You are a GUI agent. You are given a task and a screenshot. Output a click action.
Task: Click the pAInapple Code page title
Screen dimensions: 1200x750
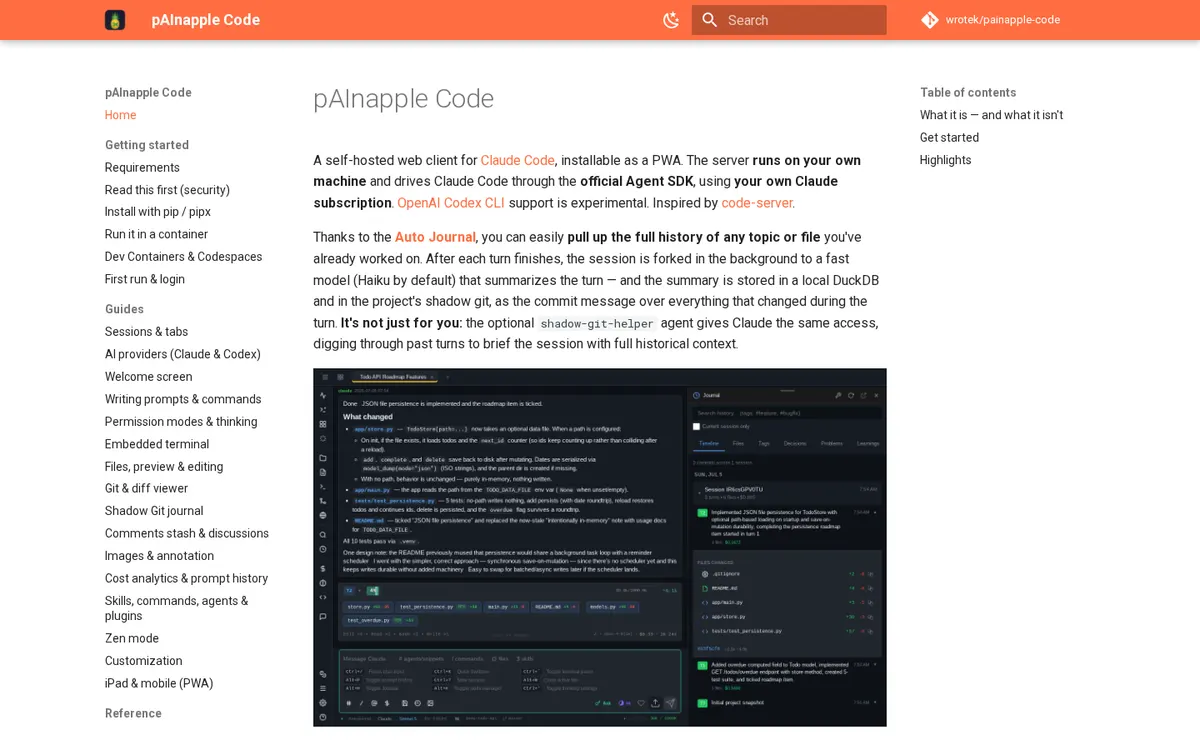404,99
